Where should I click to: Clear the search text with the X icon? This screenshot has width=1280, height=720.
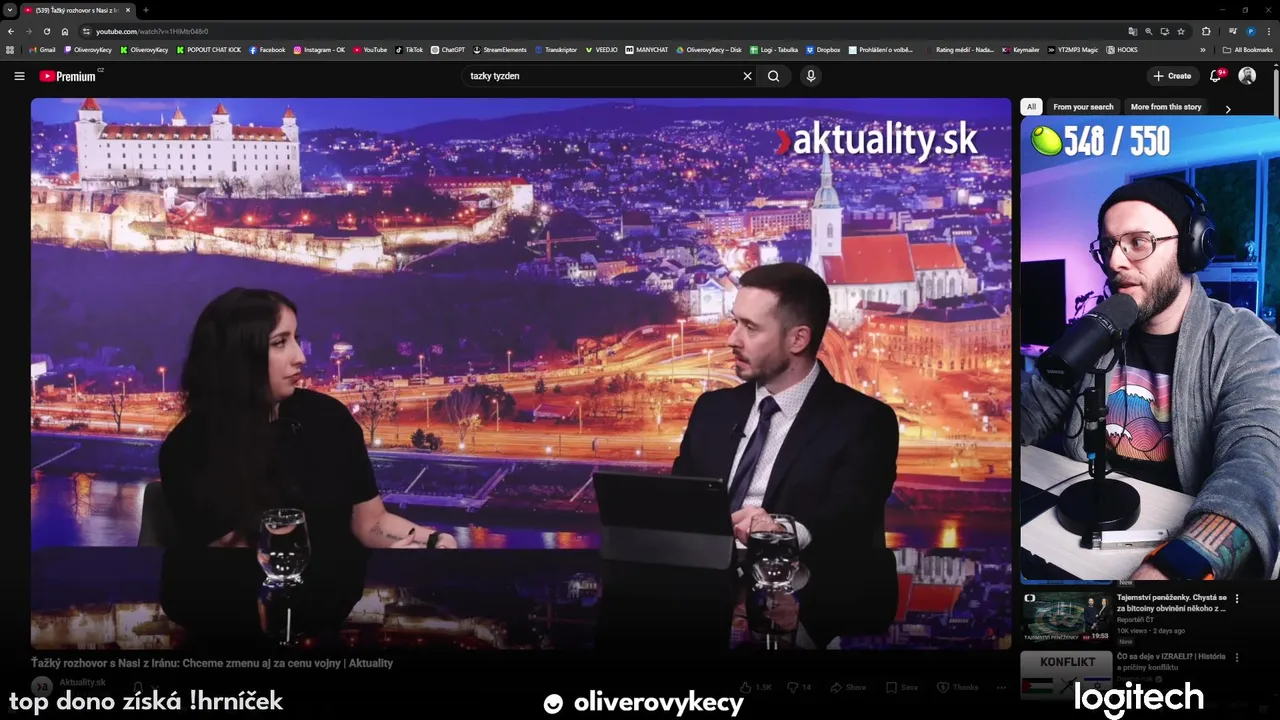tap(747, 76)
